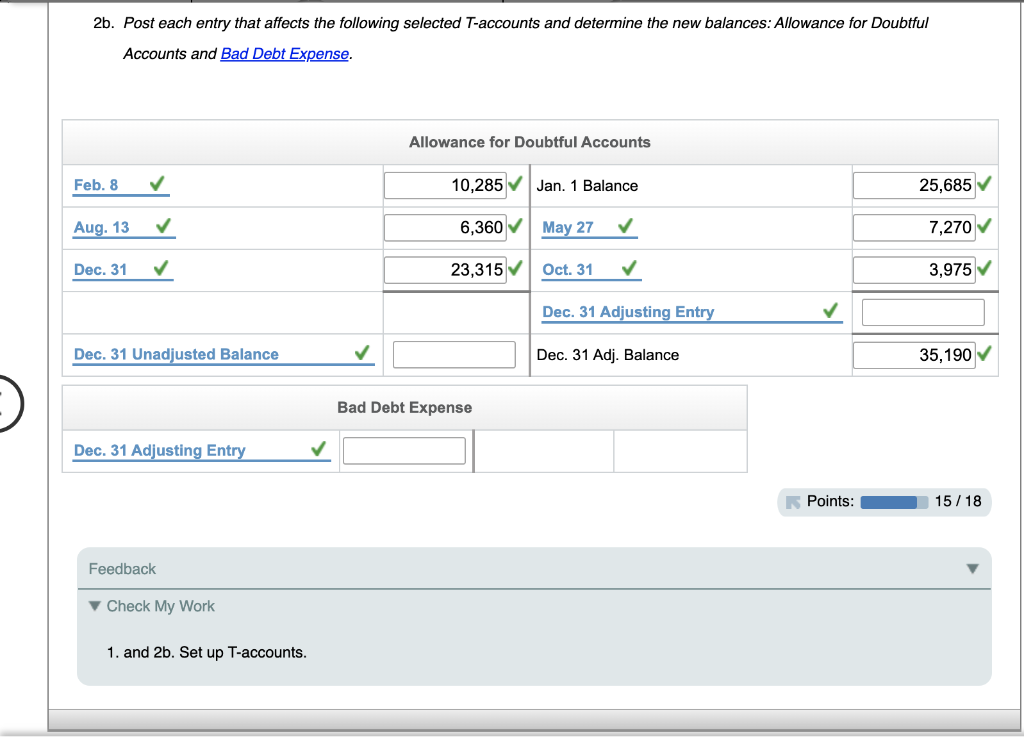
Task: Click the green checkmark beside 6,360
Action: click(515, 226)
